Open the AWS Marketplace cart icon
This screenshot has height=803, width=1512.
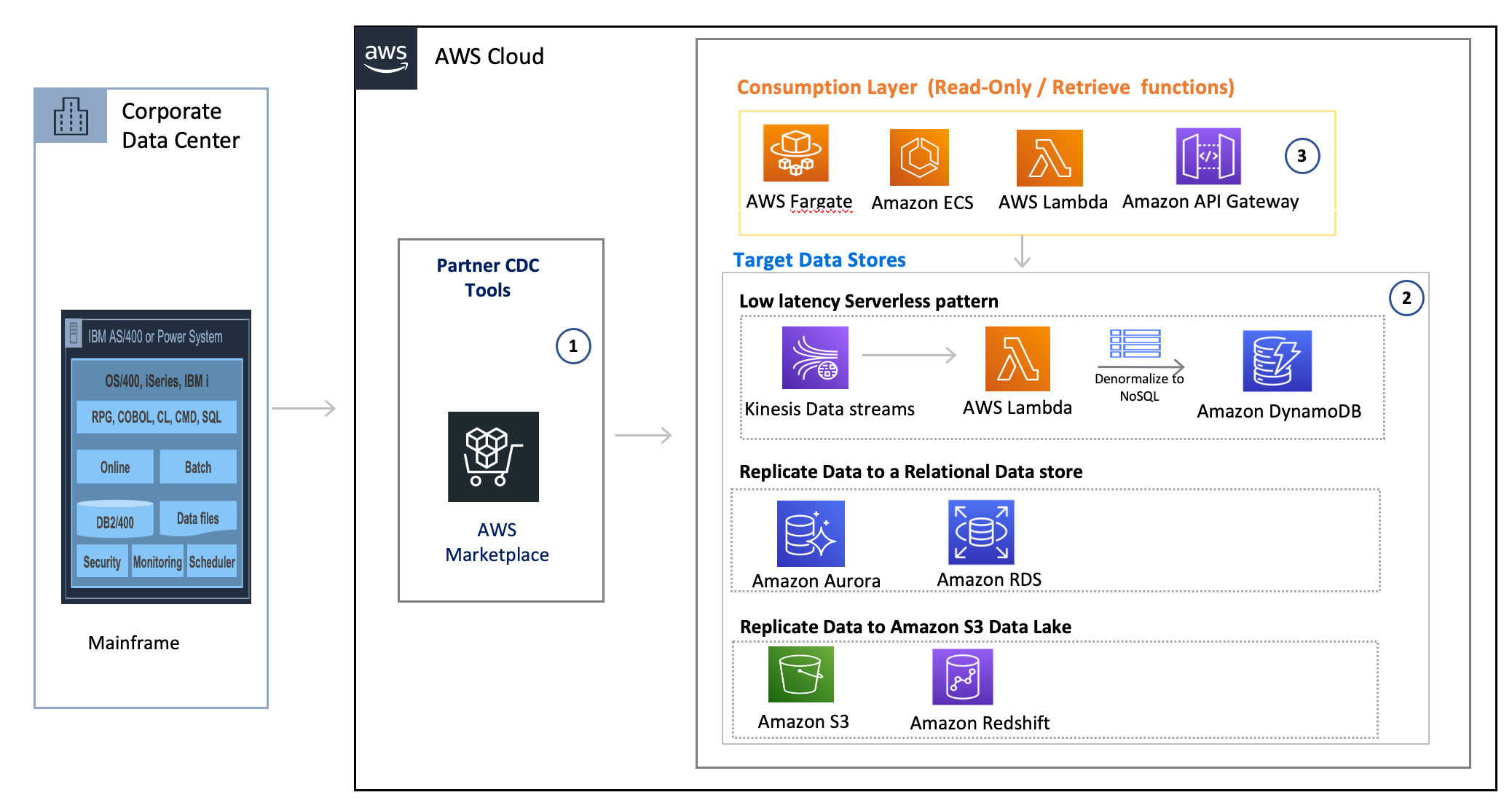(x=493, y=458)
